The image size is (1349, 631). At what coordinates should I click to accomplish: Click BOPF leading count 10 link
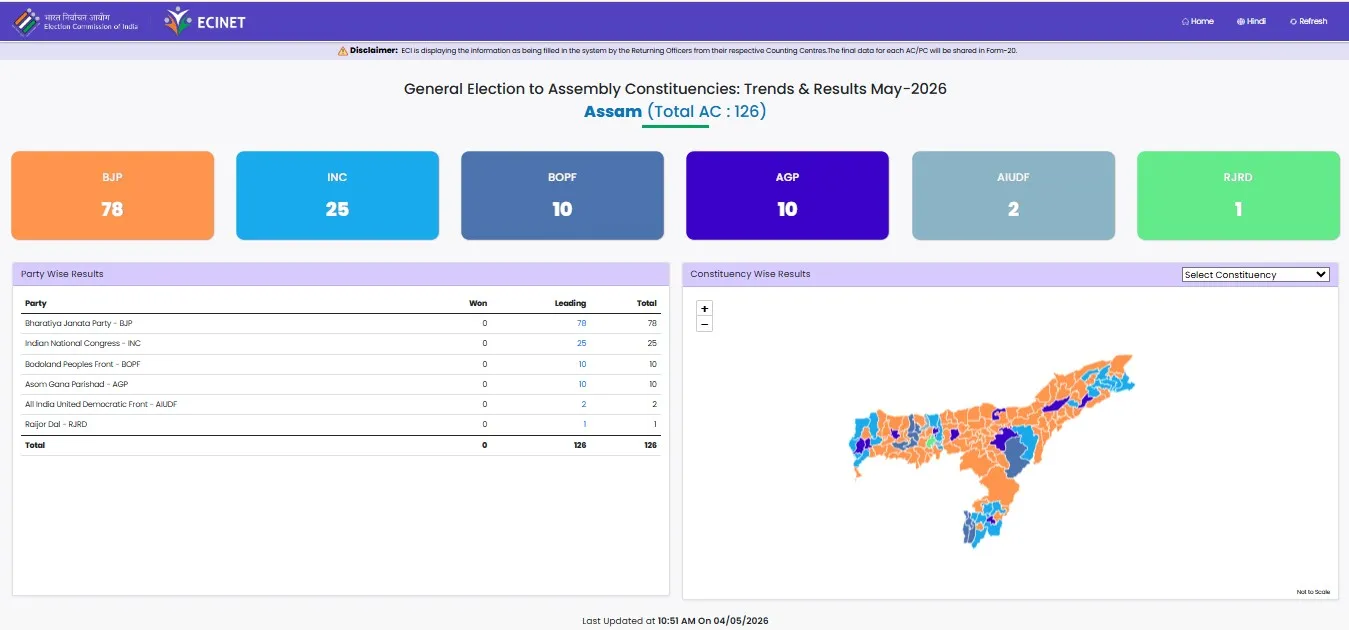[x=582, y=364]
